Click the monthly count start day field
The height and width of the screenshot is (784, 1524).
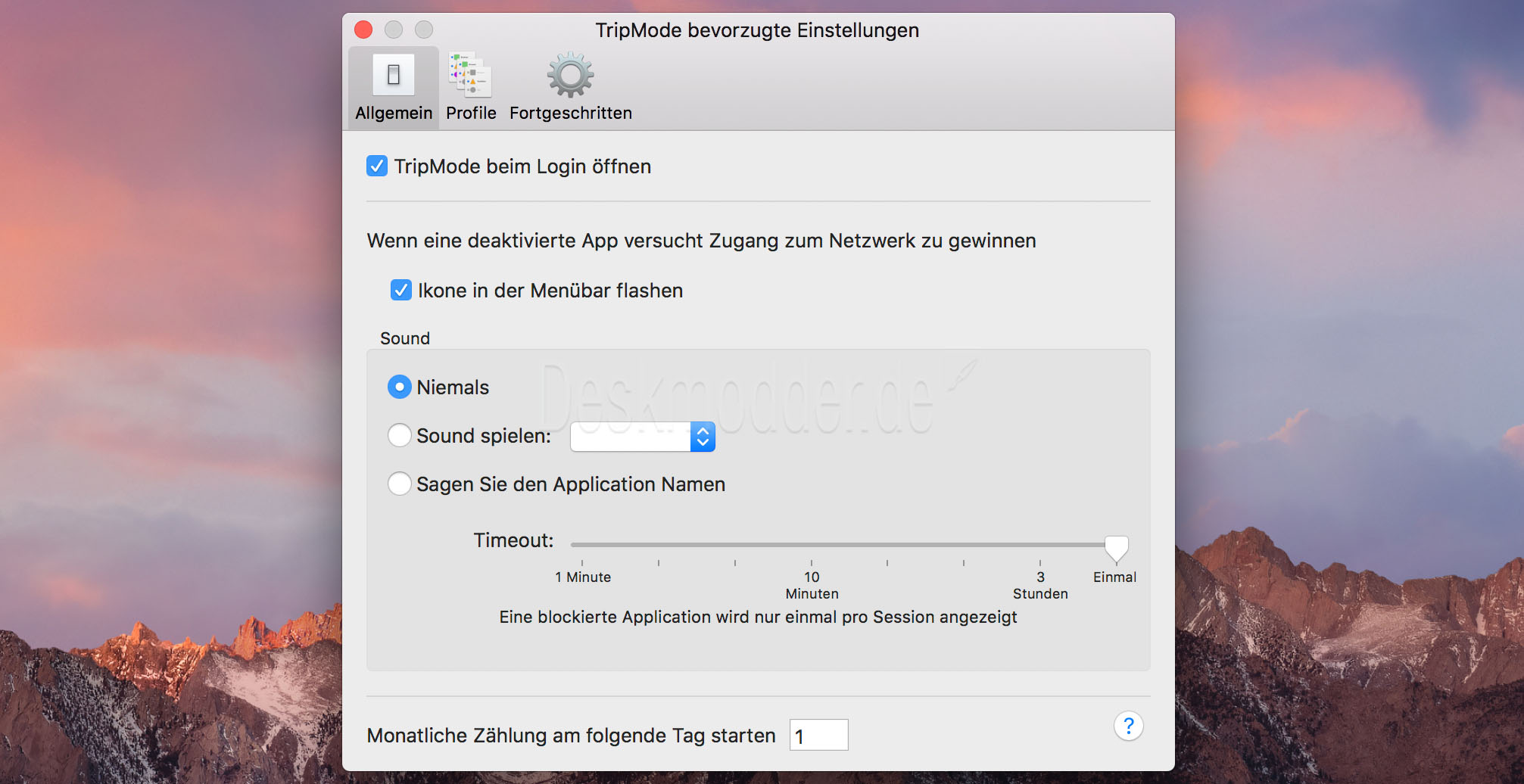pos(818,735)
